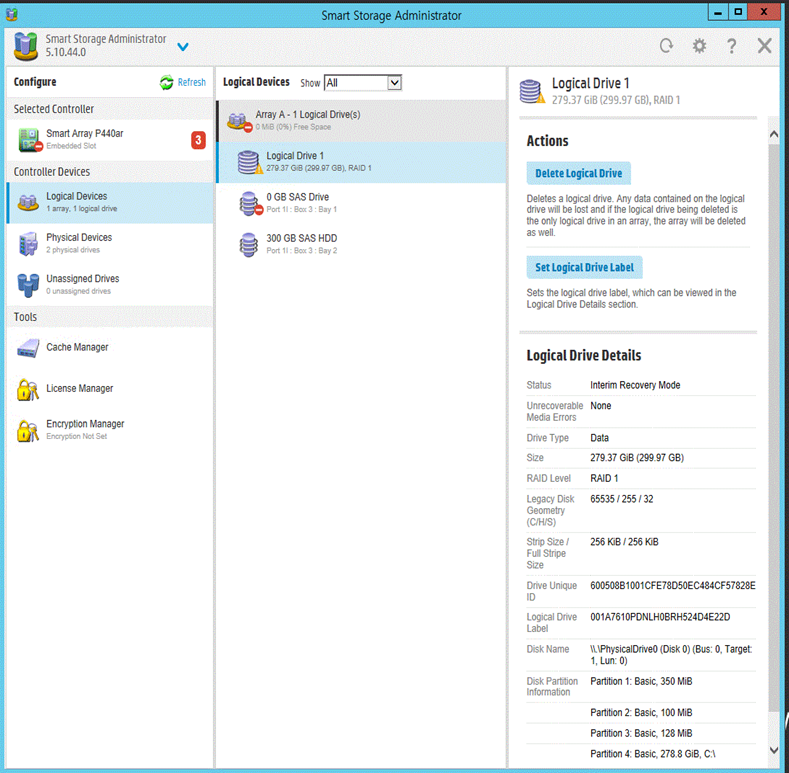Click the Refresh link in Configure panel

(191, 82)
